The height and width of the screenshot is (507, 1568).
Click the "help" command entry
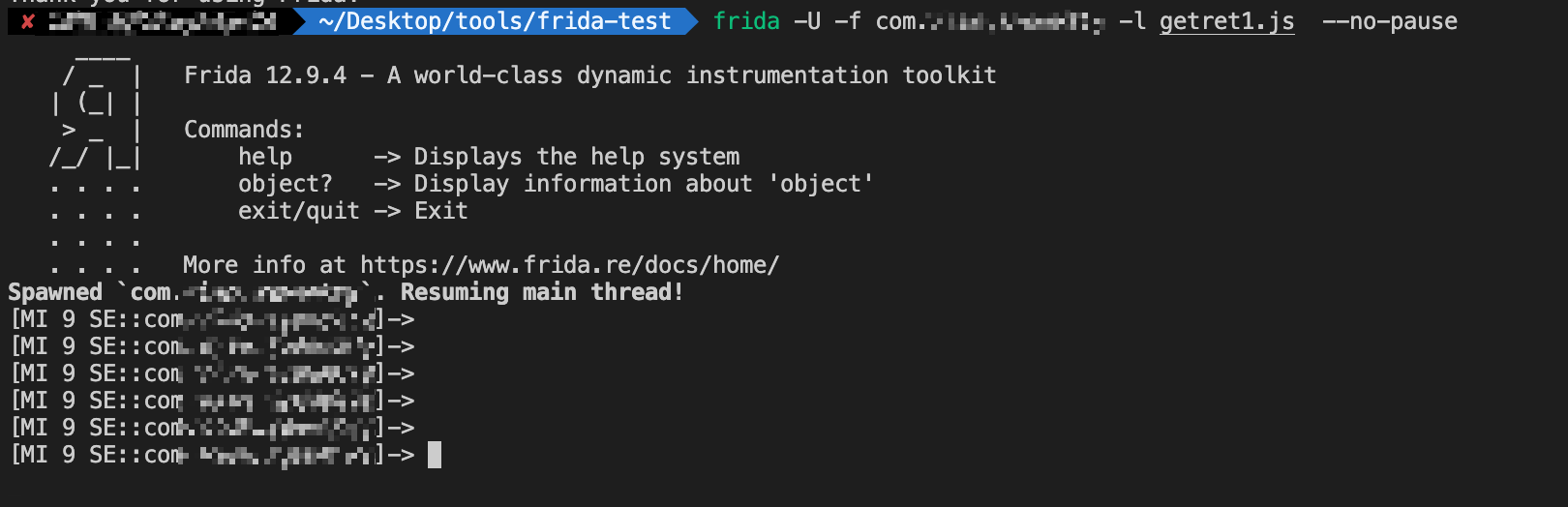coord(265,157)
